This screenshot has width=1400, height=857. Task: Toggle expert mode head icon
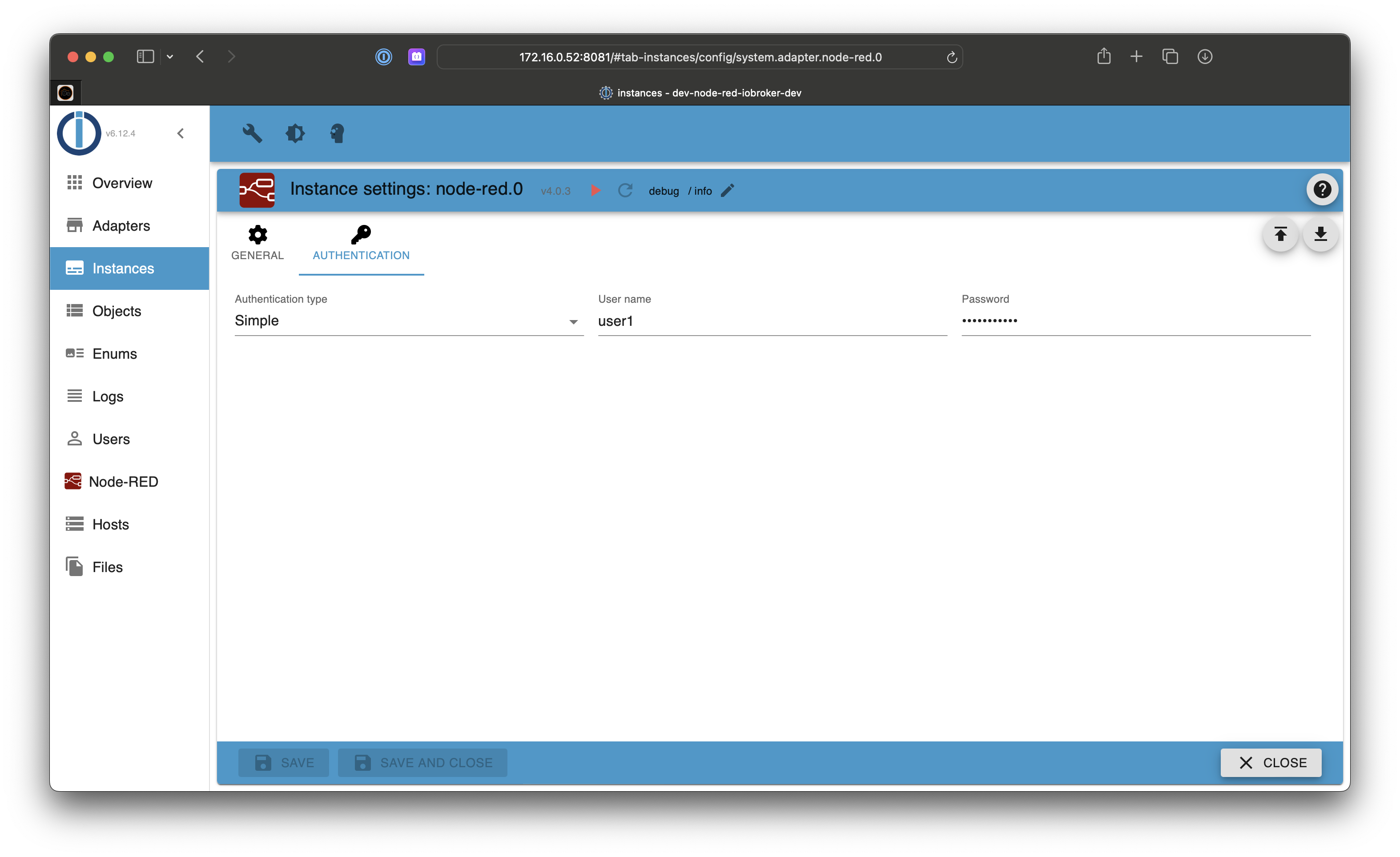(x=337, y=133)
